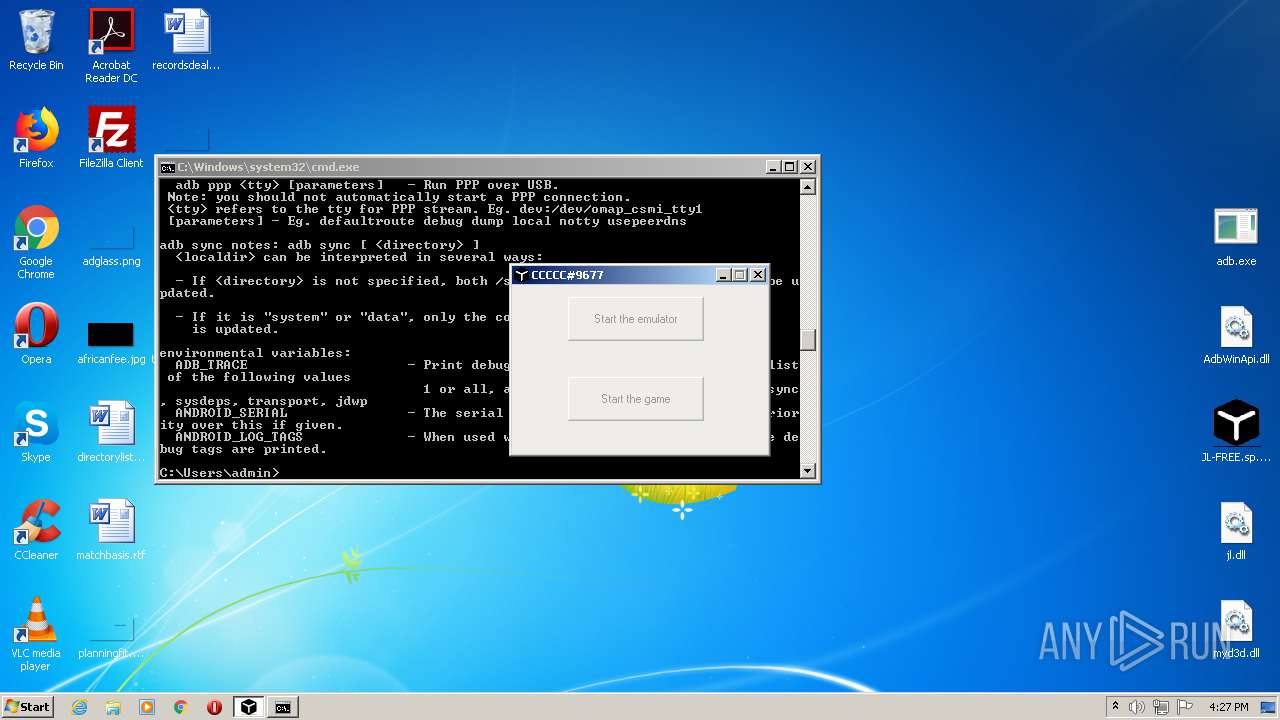The width and height of the screenshot is (1280, 720).
Task: Click the ADB_TRACE text in cmd
Action: click(212, 365)
